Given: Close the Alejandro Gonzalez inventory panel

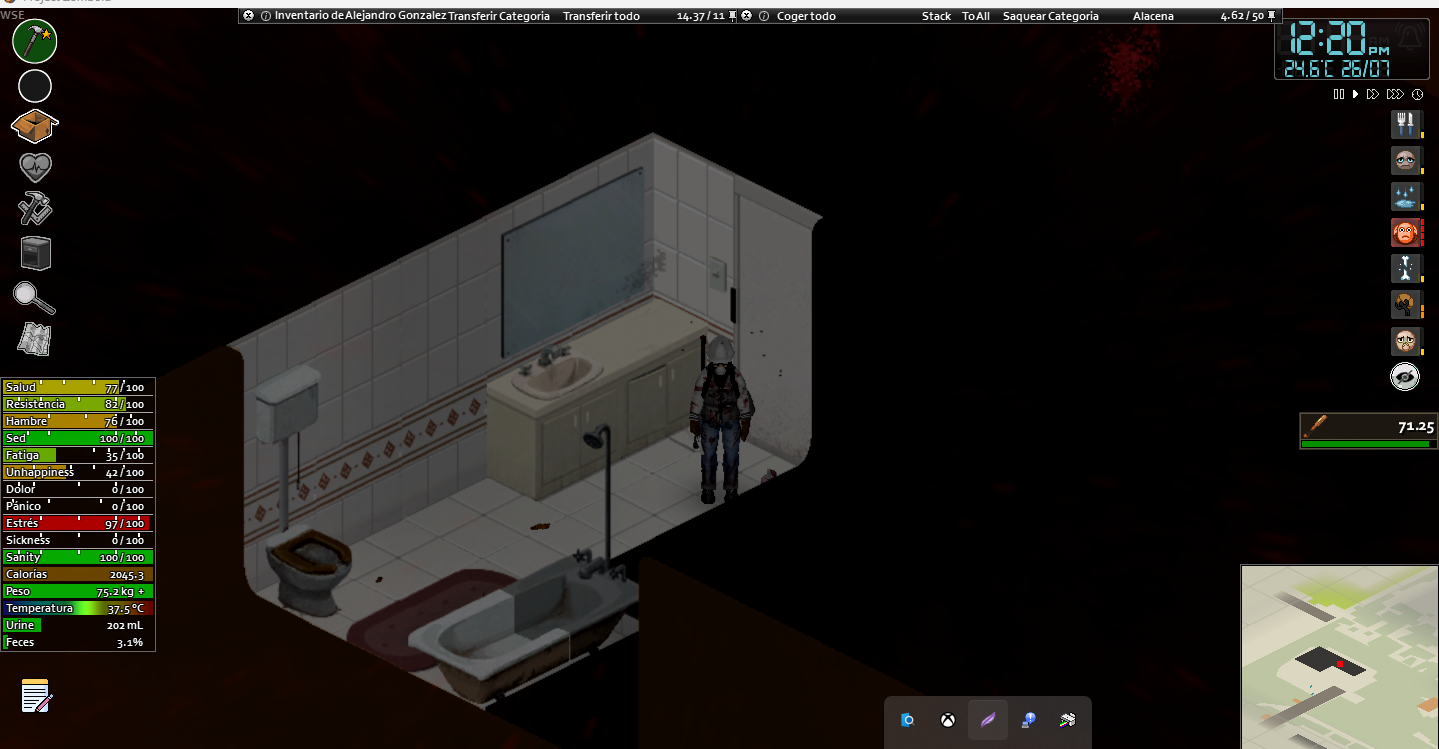Looking at the screenshot, I should 248,16.
